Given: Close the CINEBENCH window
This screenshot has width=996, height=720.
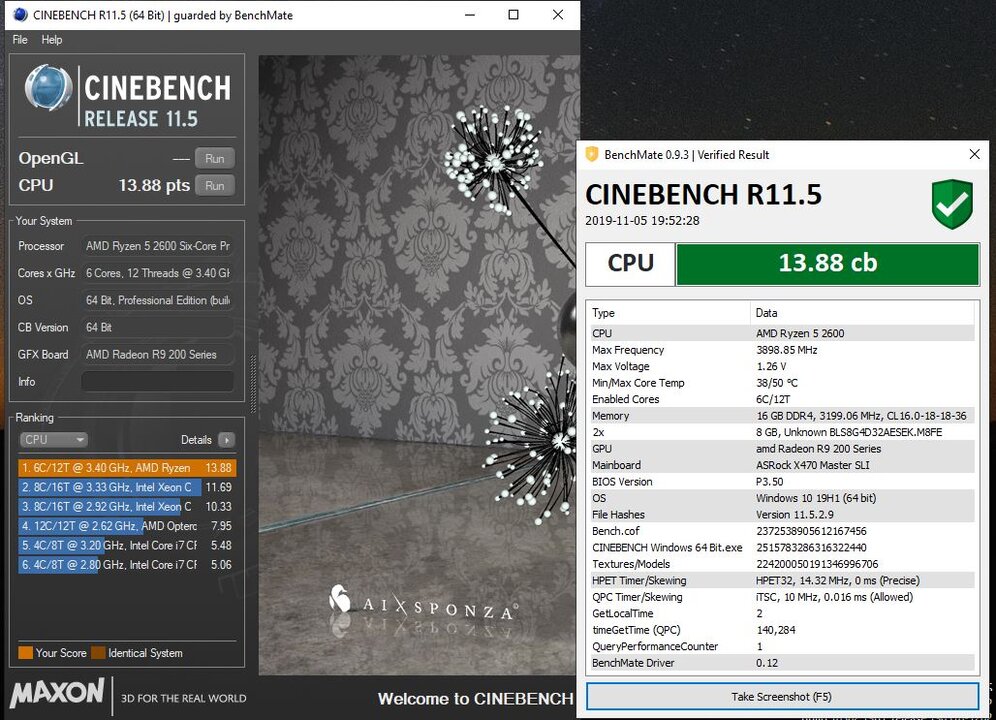Looking at the screenshot, I should [x=558, y=15].
